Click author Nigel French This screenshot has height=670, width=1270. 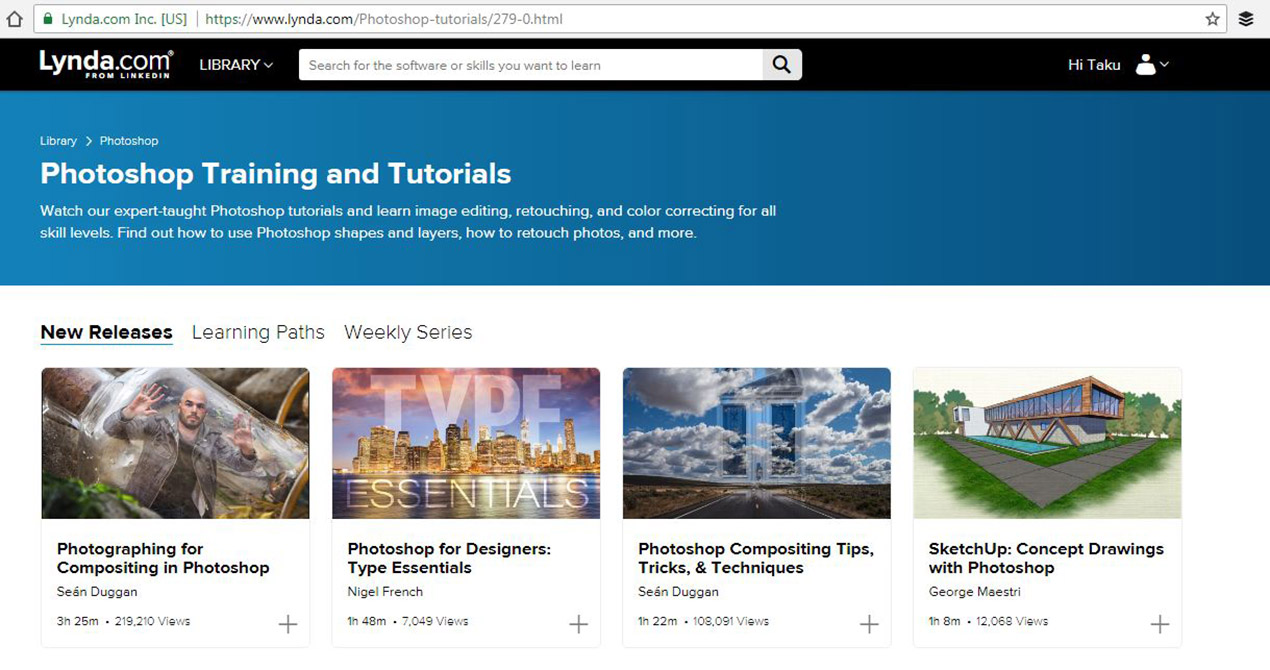pyautogui.click(x=384, y=592)
